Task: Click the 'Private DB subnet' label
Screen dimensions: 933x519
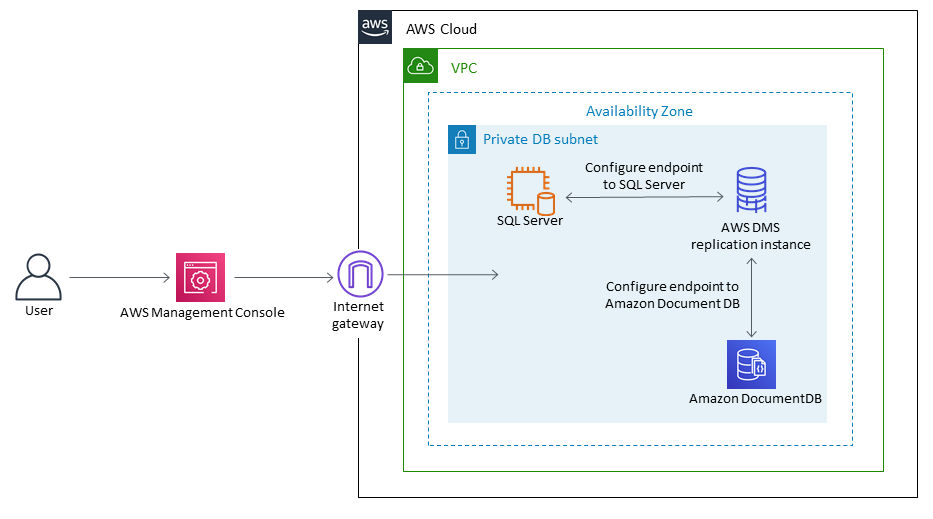Action: [540, 139]
